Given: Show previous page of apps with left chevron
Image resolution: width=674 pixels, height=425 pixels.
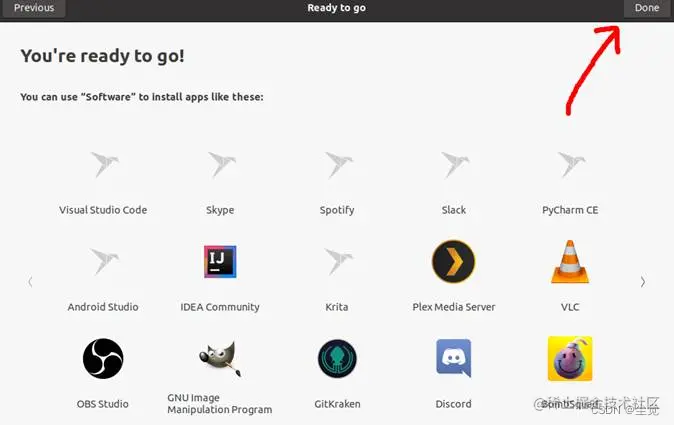Looking at the screenshot, I should [30, 282].
